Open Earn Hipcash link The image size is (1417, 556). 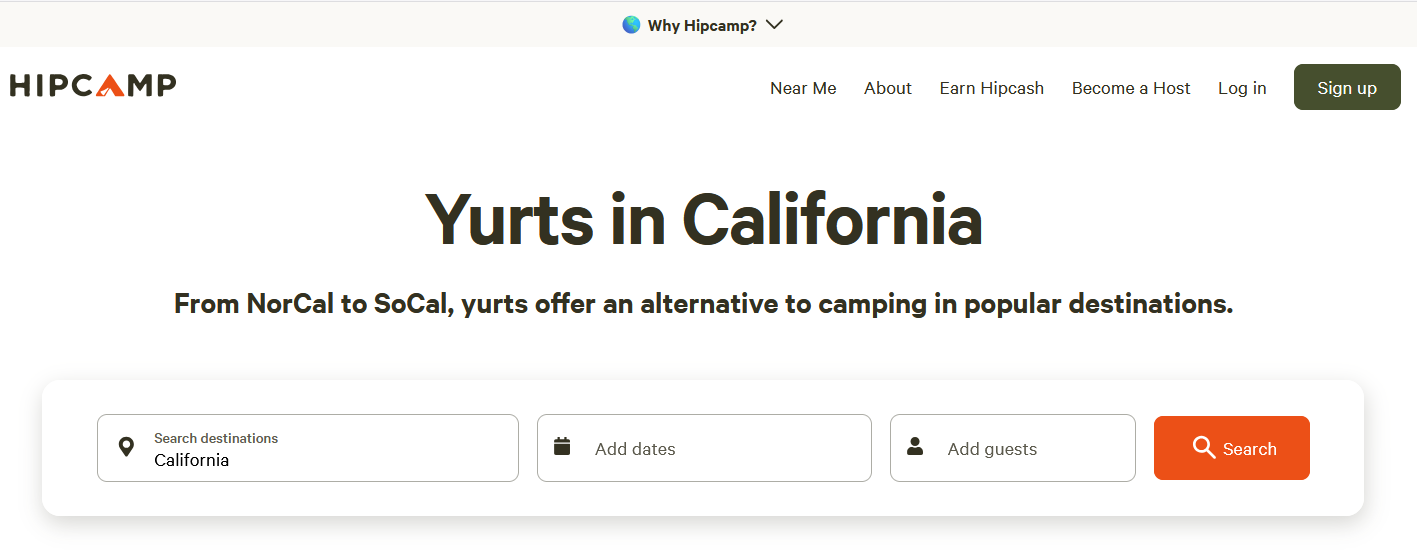[992, 88]
